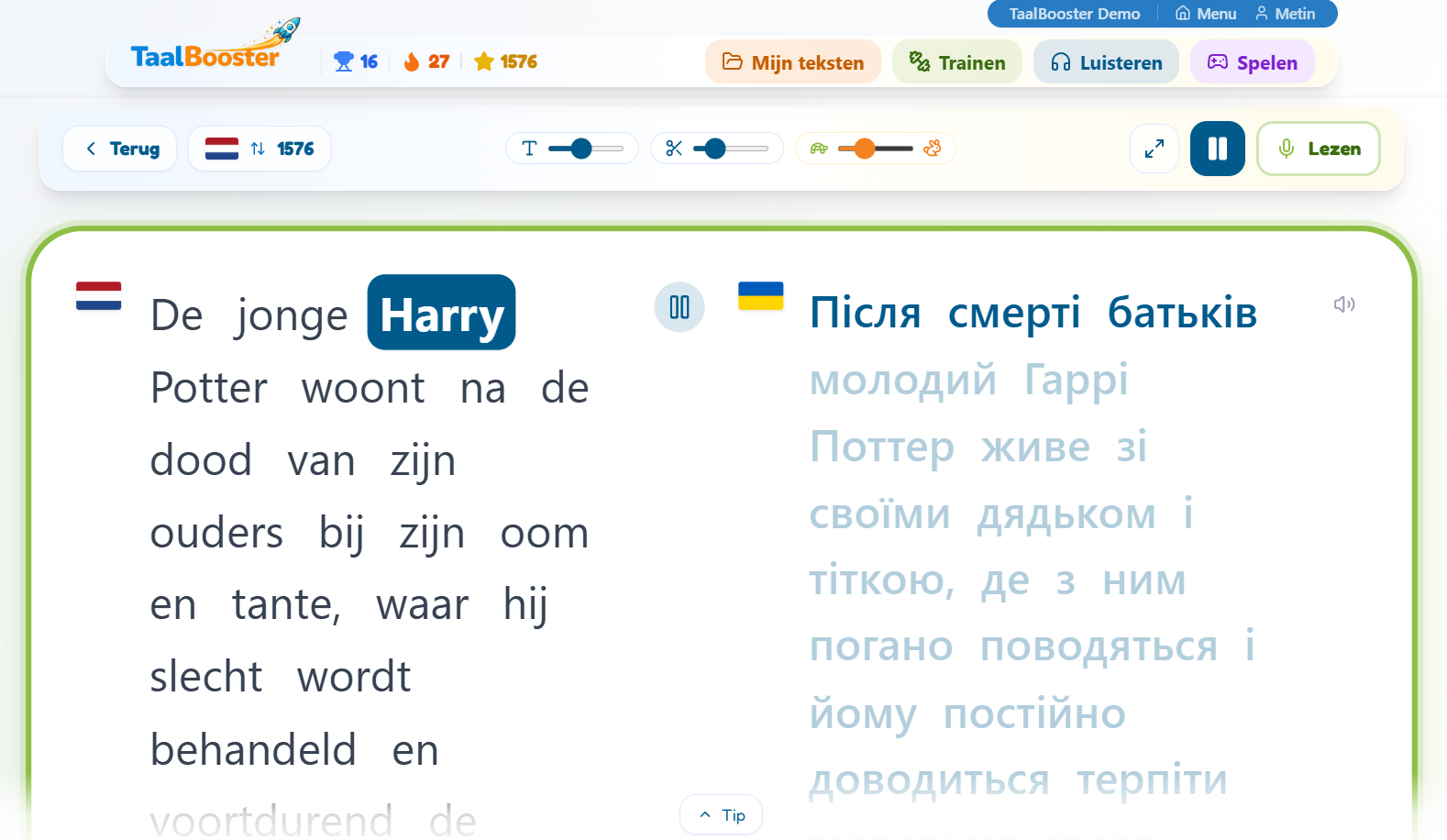Select the Dutch word behandeld
The image size is (1447, 840).
coord(253,750)
